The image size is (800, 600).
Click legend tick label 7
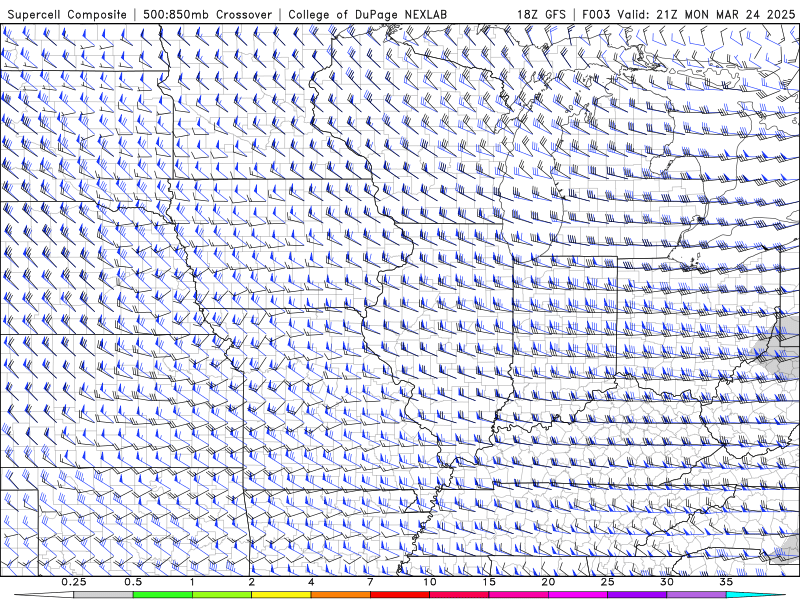pyautogui.click(x=370, y=582)
